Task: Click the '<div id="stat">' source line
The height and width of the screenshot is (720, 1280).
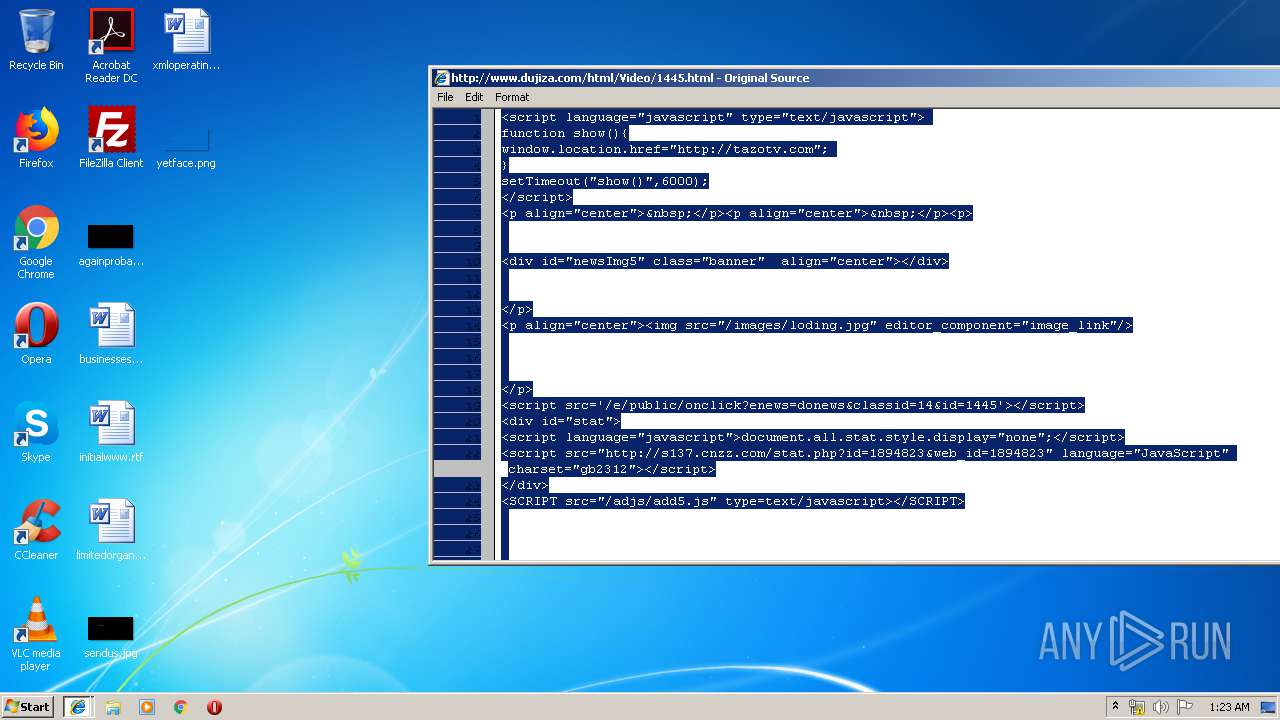Action: pyautogui.click(x=561, y=421)
